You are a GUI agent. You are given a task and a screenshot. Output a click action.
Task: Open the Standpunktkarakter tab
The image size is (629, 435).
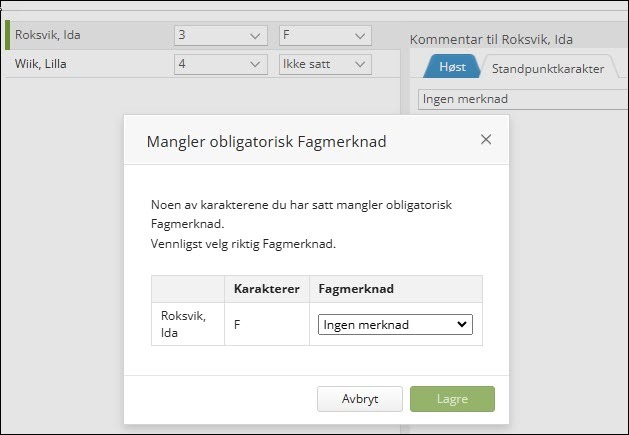[x=547, y=69]
